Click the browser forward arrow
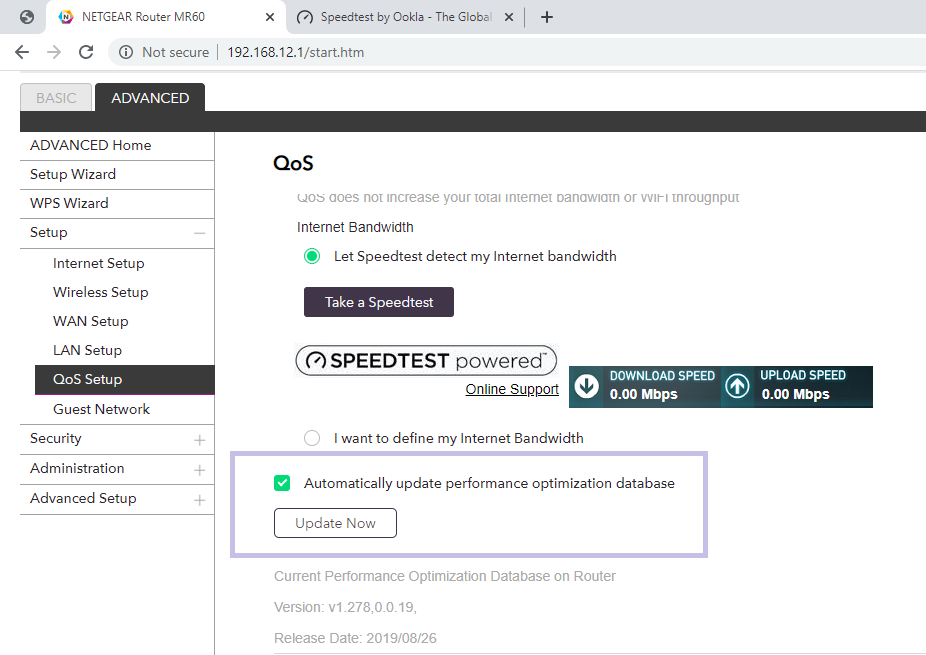 pos(54,53)
